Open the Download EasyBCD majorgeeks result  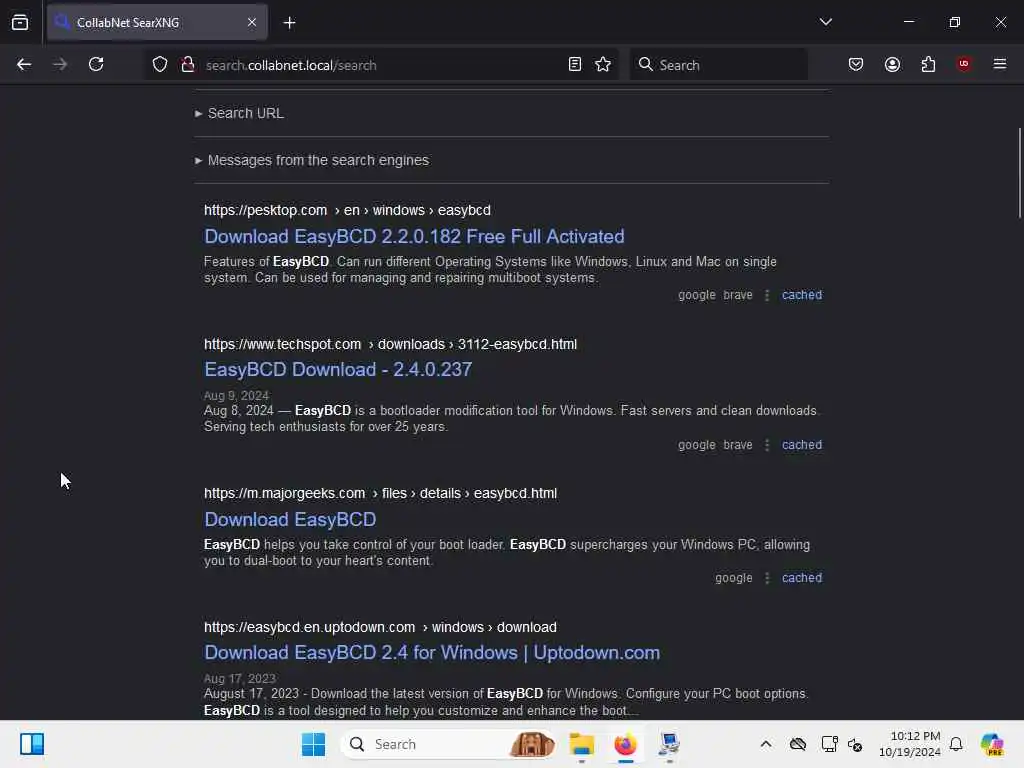pyautogui.click(x=290, y=520)
